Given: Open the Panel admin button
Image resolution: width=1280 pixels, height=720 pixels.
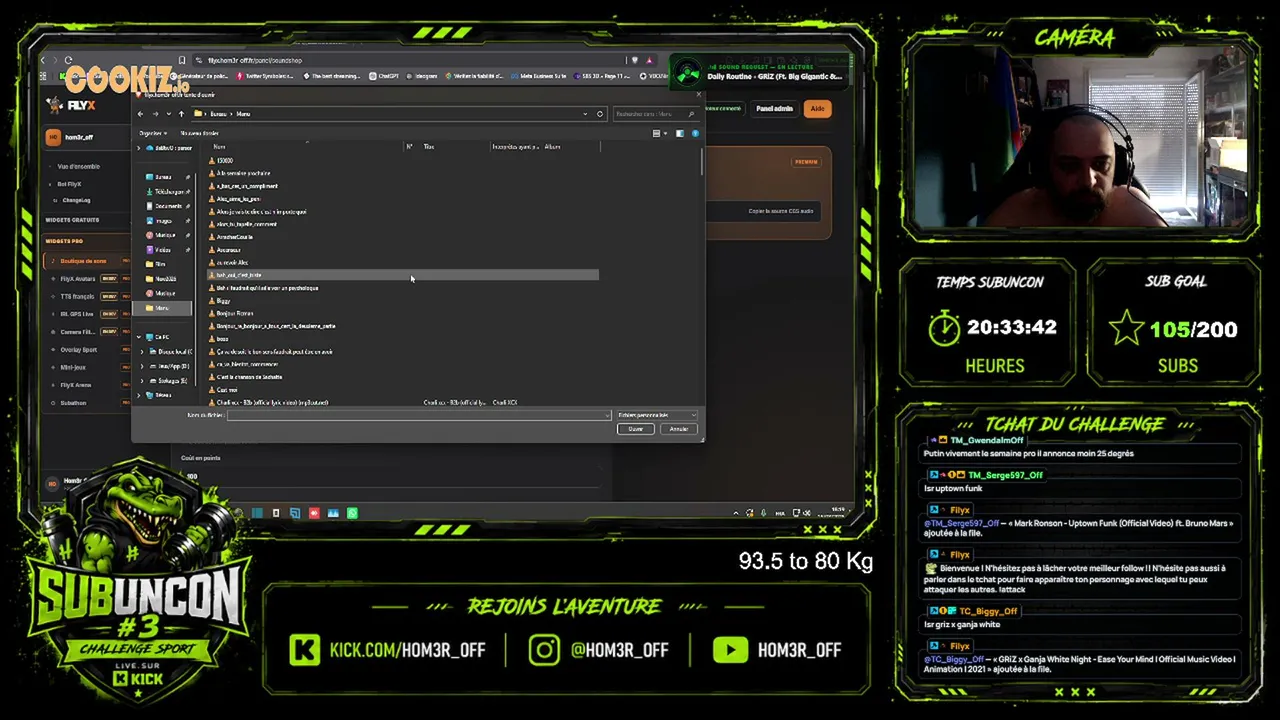Looking at the screenshot, I should pos(774,108).
